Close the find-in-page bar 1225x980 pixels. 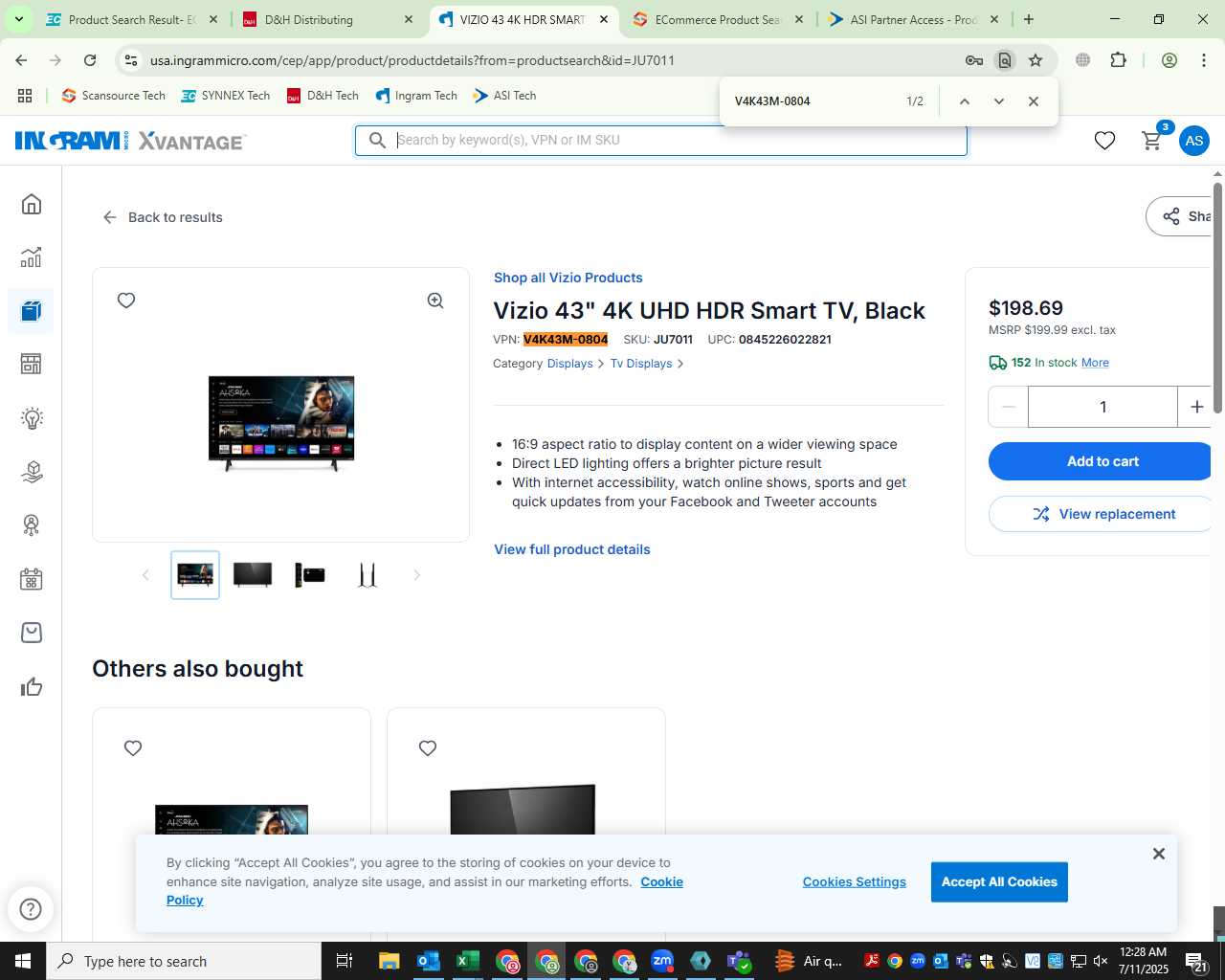pyautogui.click(x=1034, y=101)
